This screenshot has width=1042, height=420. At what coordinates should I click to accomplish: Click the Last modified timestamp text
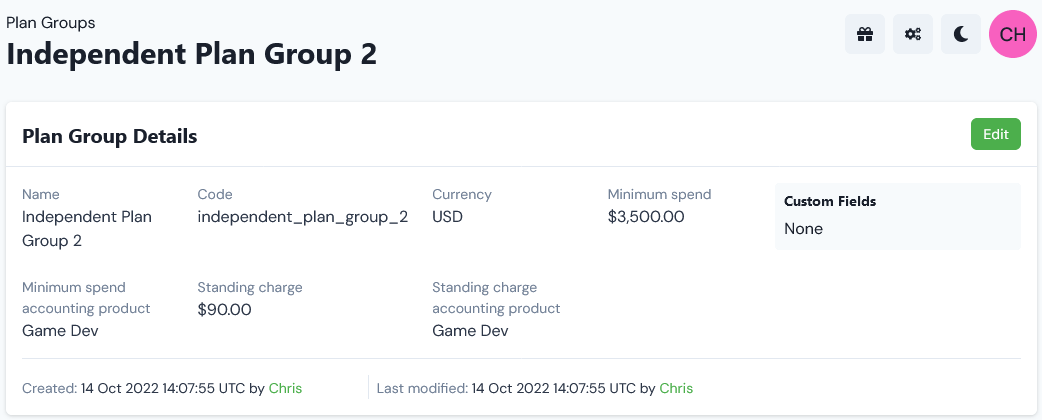point(554,388)
